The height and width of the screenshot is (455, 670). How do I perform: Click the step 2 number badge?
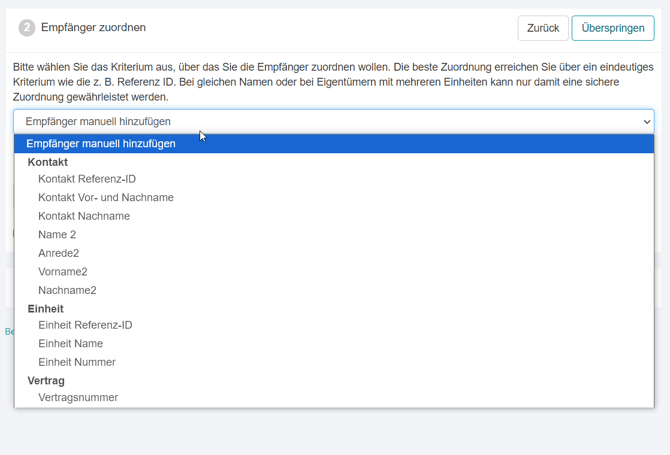click(x=27, y=28)
